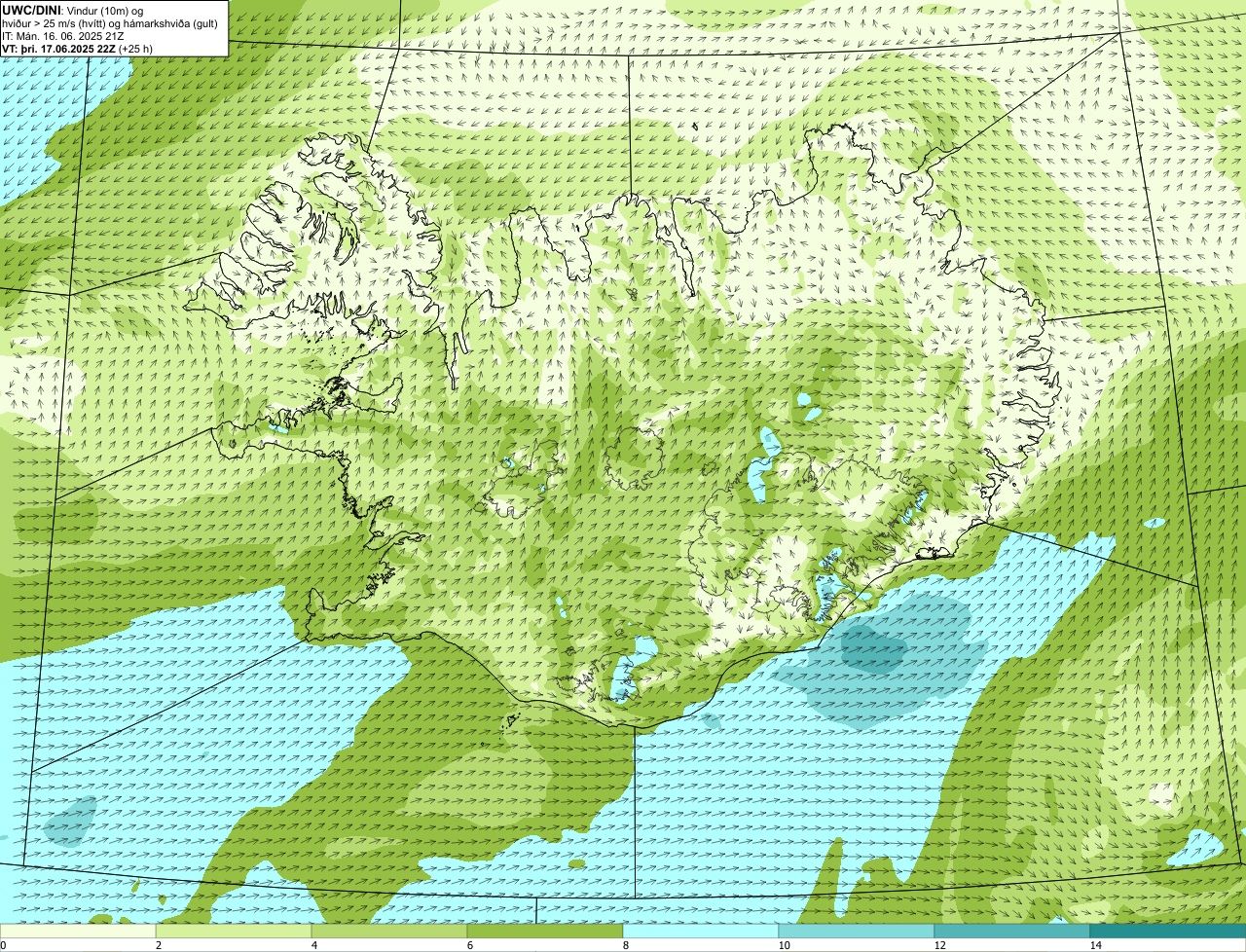Pick the light cyan 8–10 m/s legend swatch
The image size is (1246, 952).
(701, 932)
